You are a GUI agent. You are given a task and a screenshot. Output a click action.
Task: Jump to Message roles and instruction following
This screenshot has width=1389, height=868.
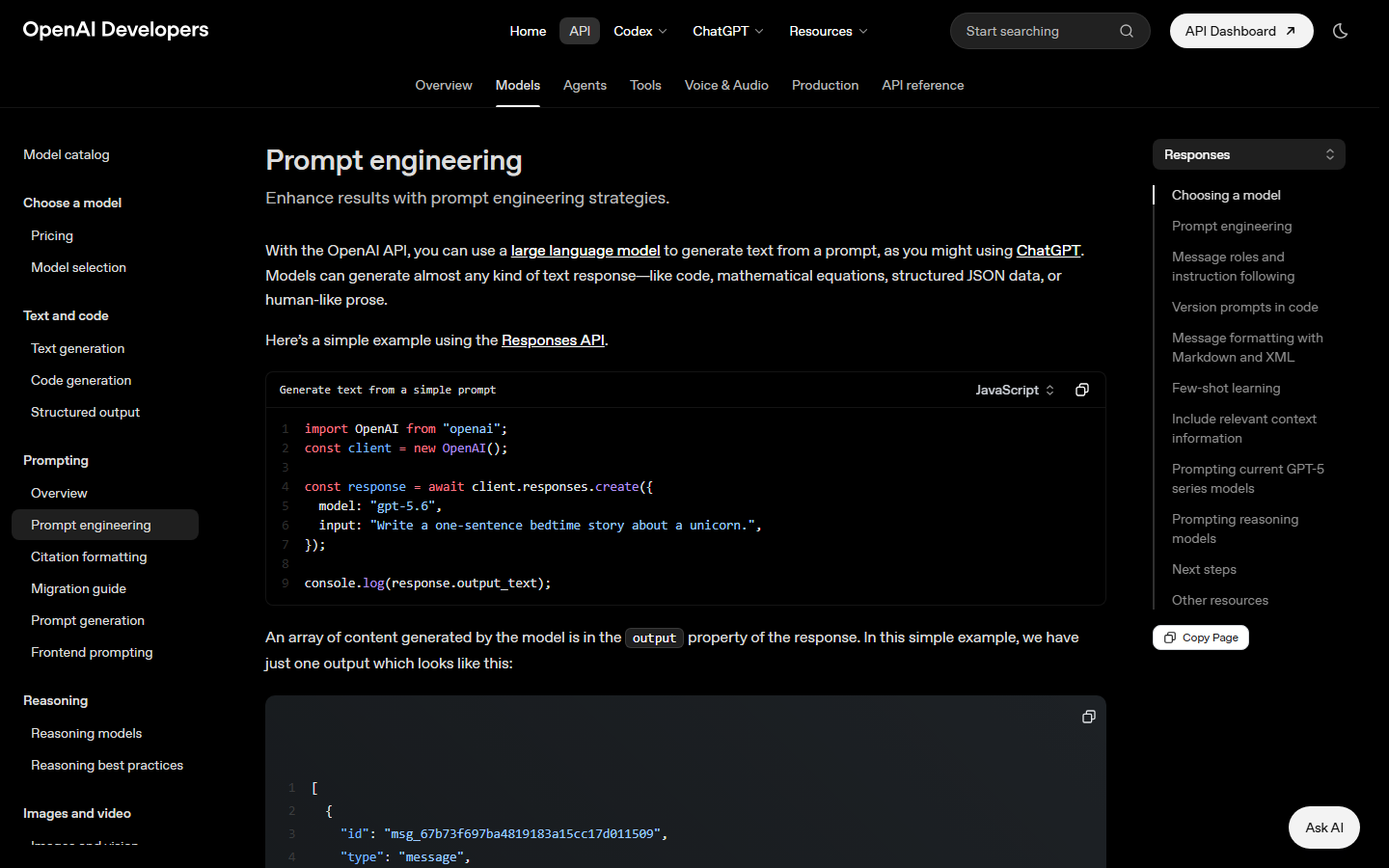point(1233,266)
